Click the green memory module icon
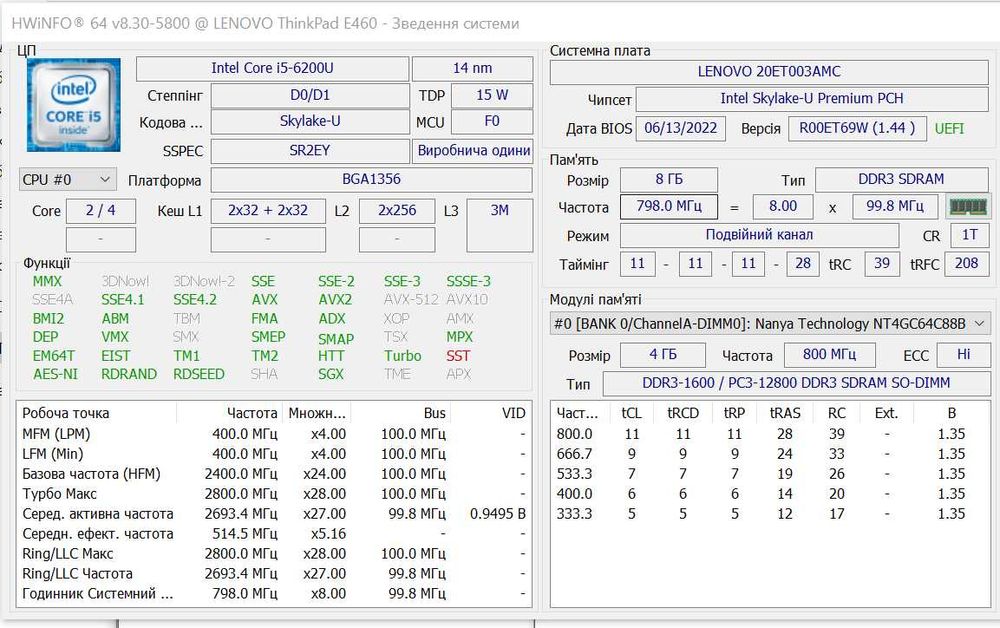The height and width of the screenshot is (628, 1000). pyautogui.click(x=968, y=207)
